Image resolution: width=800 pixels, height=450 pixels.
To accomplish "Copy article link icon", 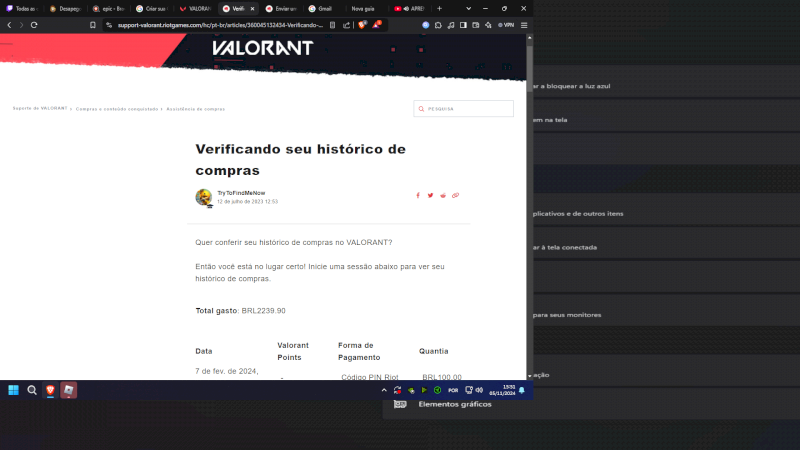I will [456, 195].
